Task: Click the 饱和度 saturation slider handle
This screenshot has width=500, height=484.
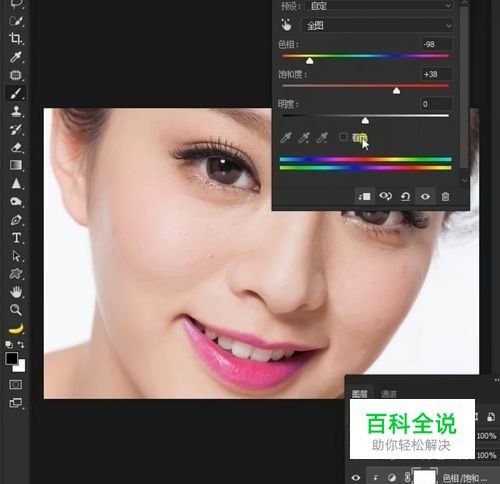Action: (396, 90)
